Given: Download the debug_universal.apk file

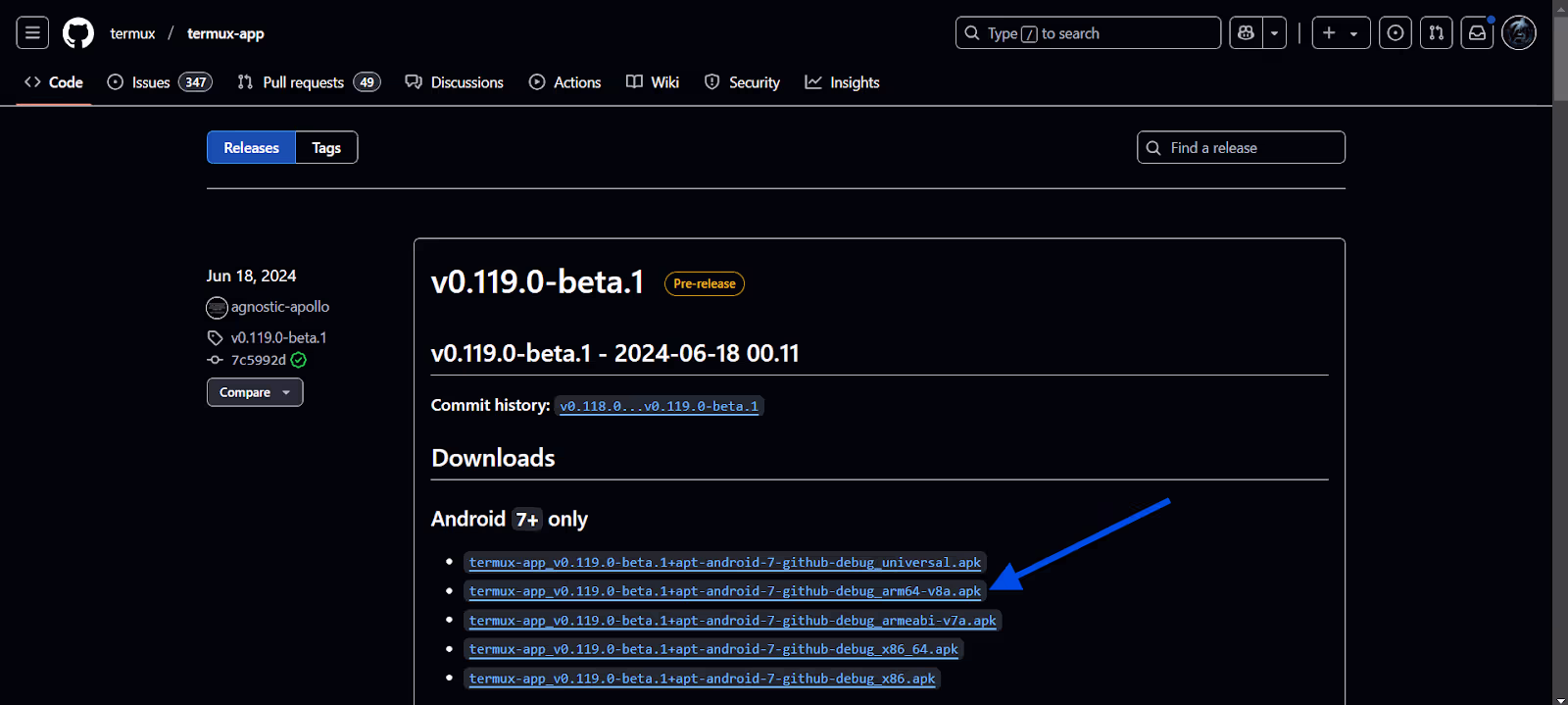Looking at the screenshot, I should (x=725, y=563).
